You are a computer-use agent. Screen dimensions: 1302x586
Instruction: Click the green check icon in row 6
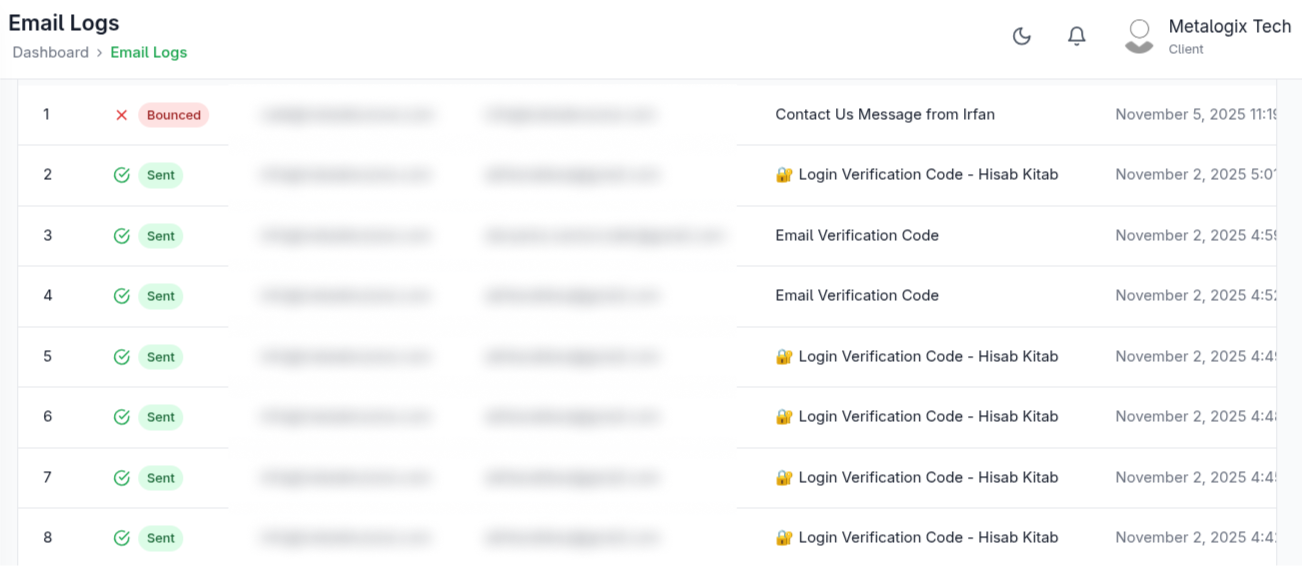(x=122, y=417)
